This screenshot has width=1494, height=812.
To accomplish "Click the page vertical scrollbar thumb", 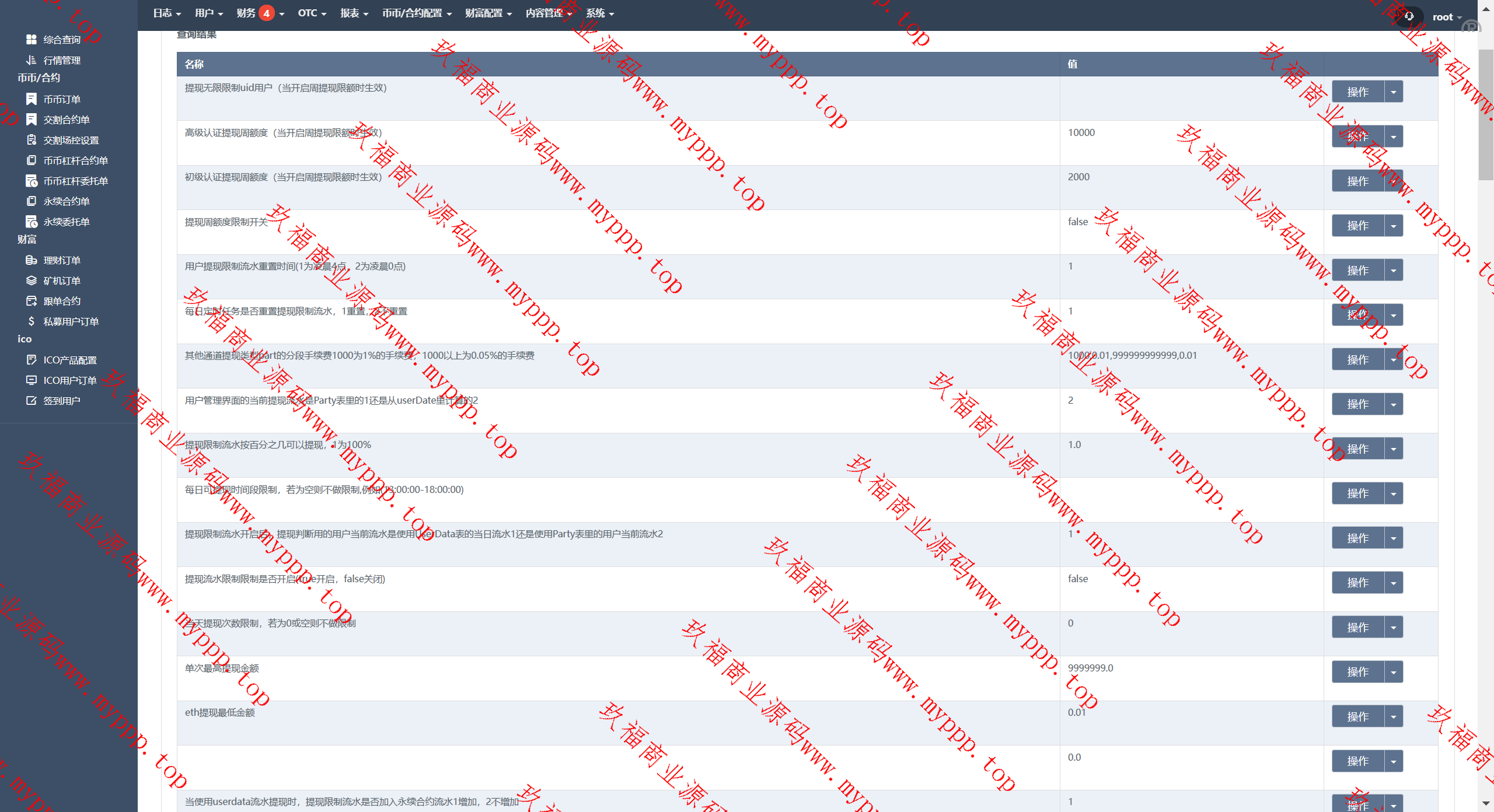I will coord(1486,114).
